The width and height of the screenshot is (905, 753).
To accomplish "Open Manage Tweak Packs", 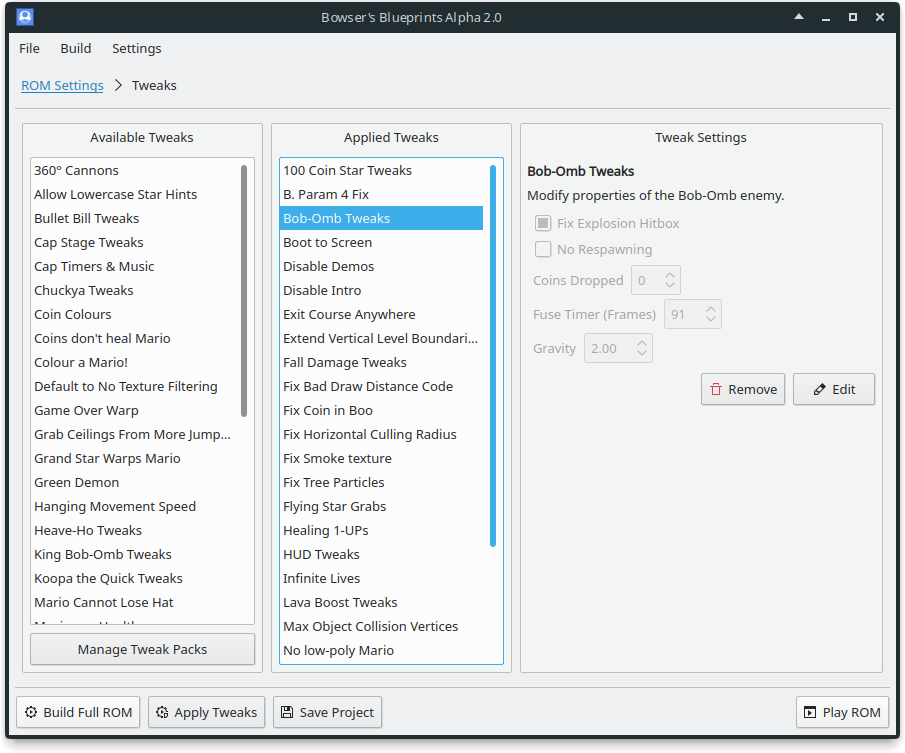I will [143, 649].
